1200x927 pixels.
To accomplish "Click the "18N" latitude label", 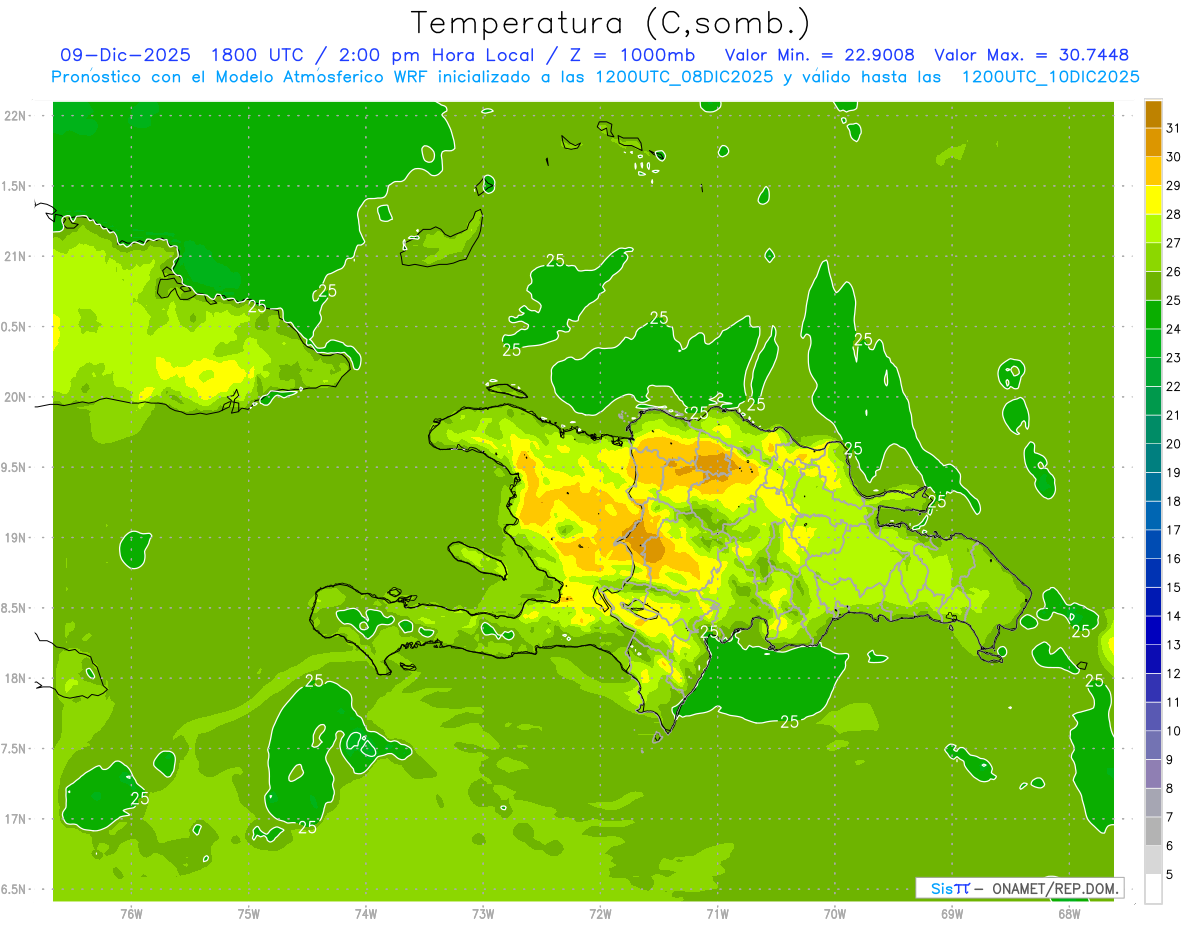I will click(14, 679).
